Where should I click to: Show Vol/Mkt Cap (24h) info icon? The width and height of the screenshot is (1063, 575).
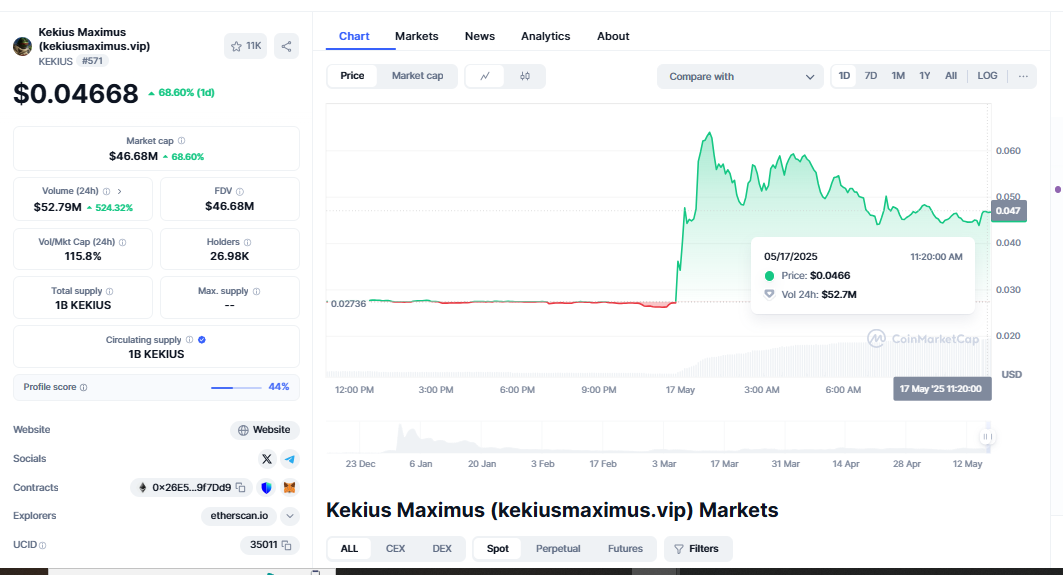pos(122,242)
